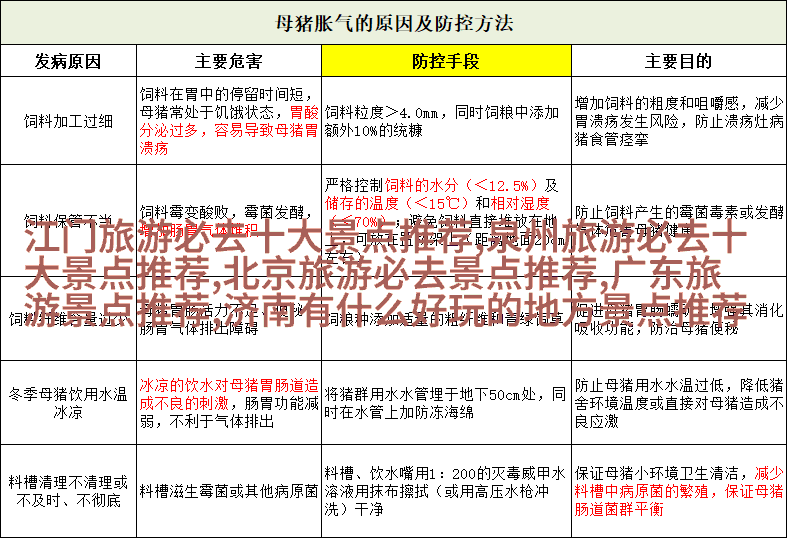Click the cell 冰凉的饮水对母猪胃肠道造成不良的刺激
This screenshot has height=538, width=787.
(x=229, y=402)
